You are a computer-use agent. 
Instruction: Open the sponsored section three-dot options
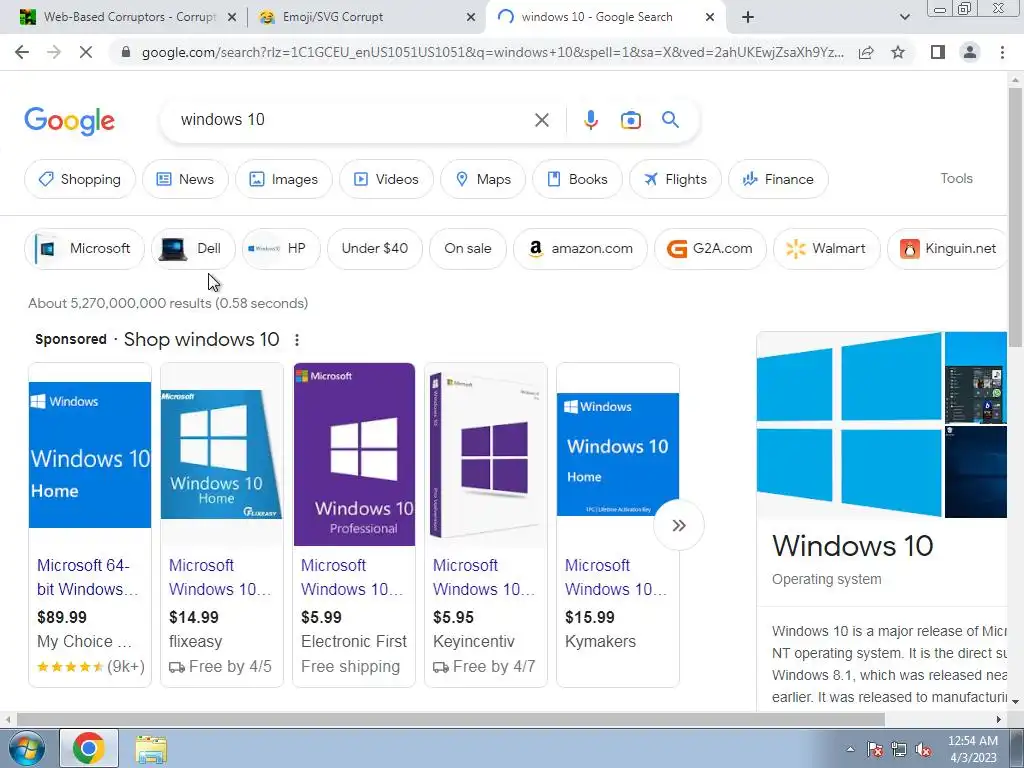click(x=296, y=340)
